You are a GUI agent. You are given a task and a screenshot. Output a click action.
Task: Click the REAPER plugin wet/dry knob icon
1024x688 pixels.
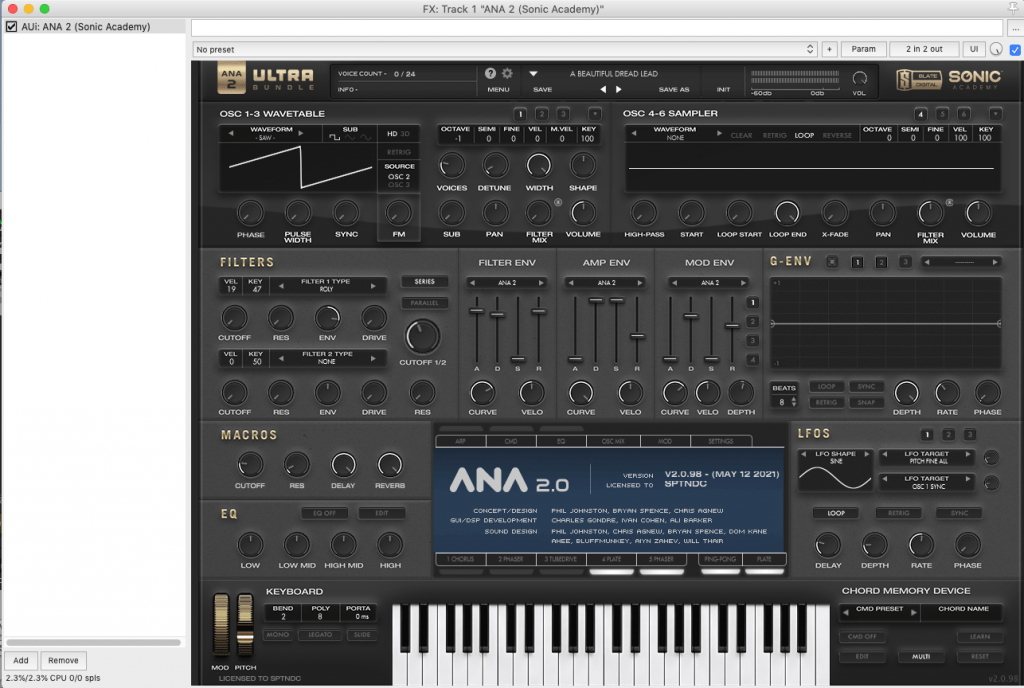[996, 49]
